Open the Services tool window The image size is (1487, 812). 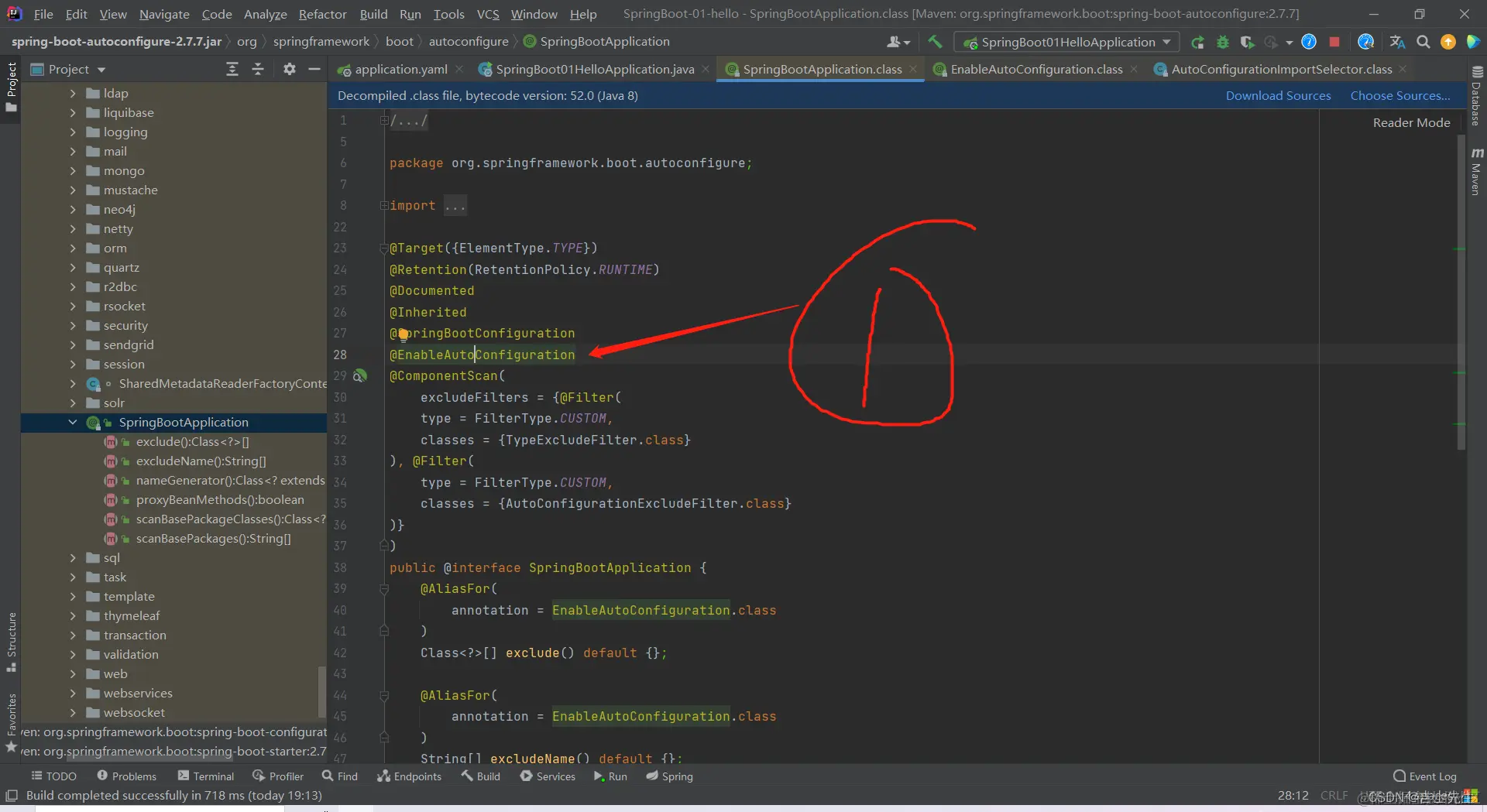548,776
